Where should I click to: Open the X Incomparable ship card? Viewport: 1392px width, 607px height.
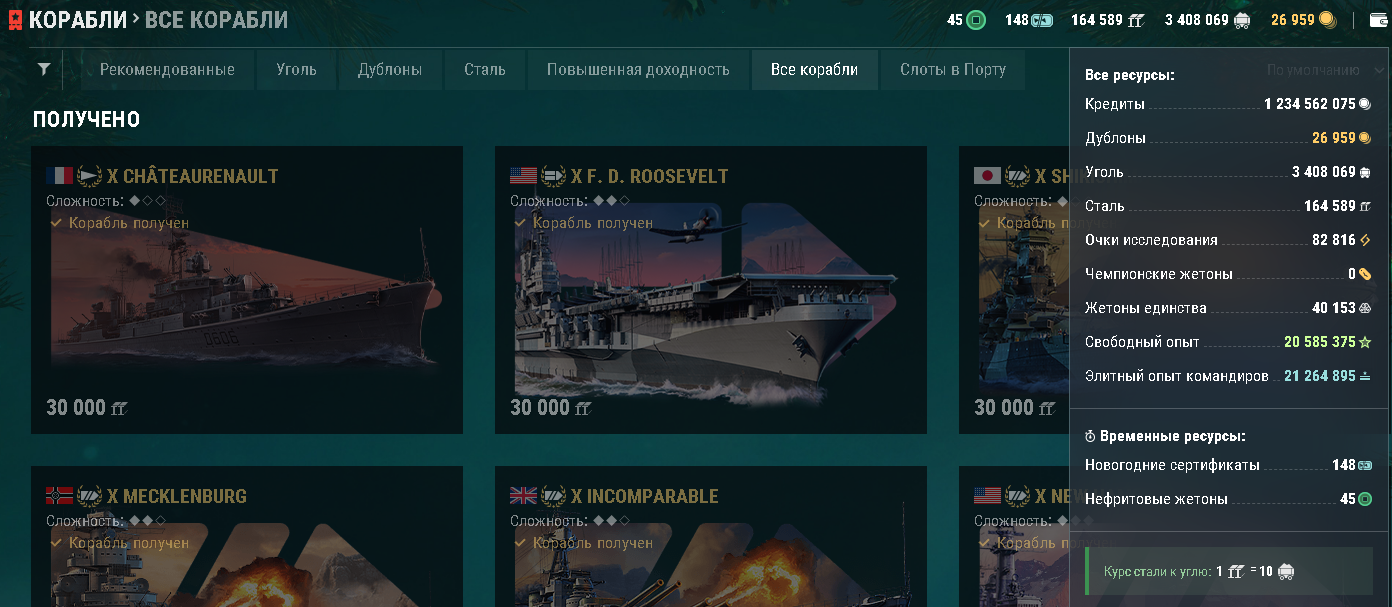pos(711,536)
